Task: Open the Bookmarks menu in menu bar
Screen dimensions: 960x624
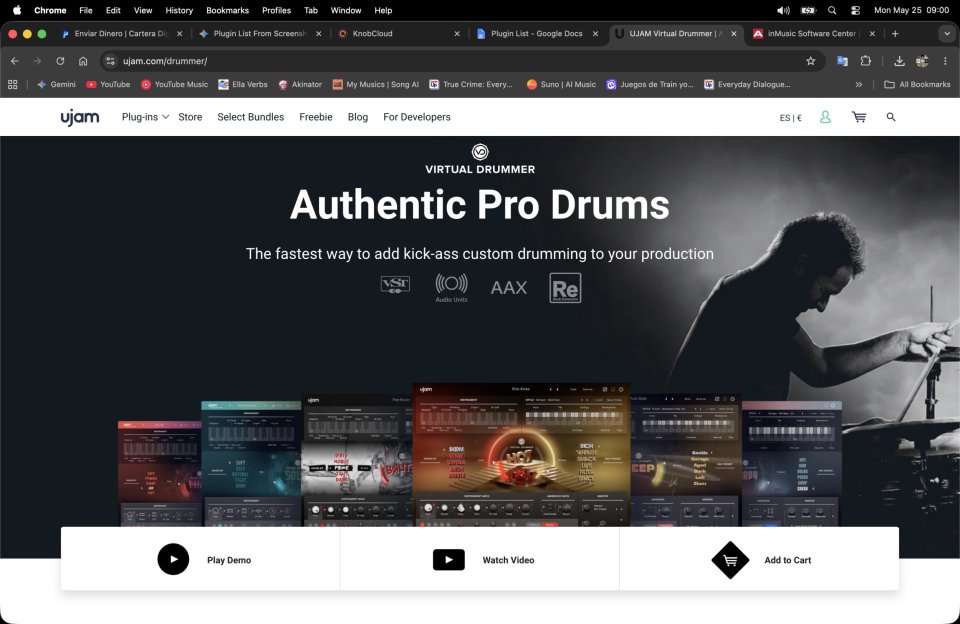Action: (227, 10)
